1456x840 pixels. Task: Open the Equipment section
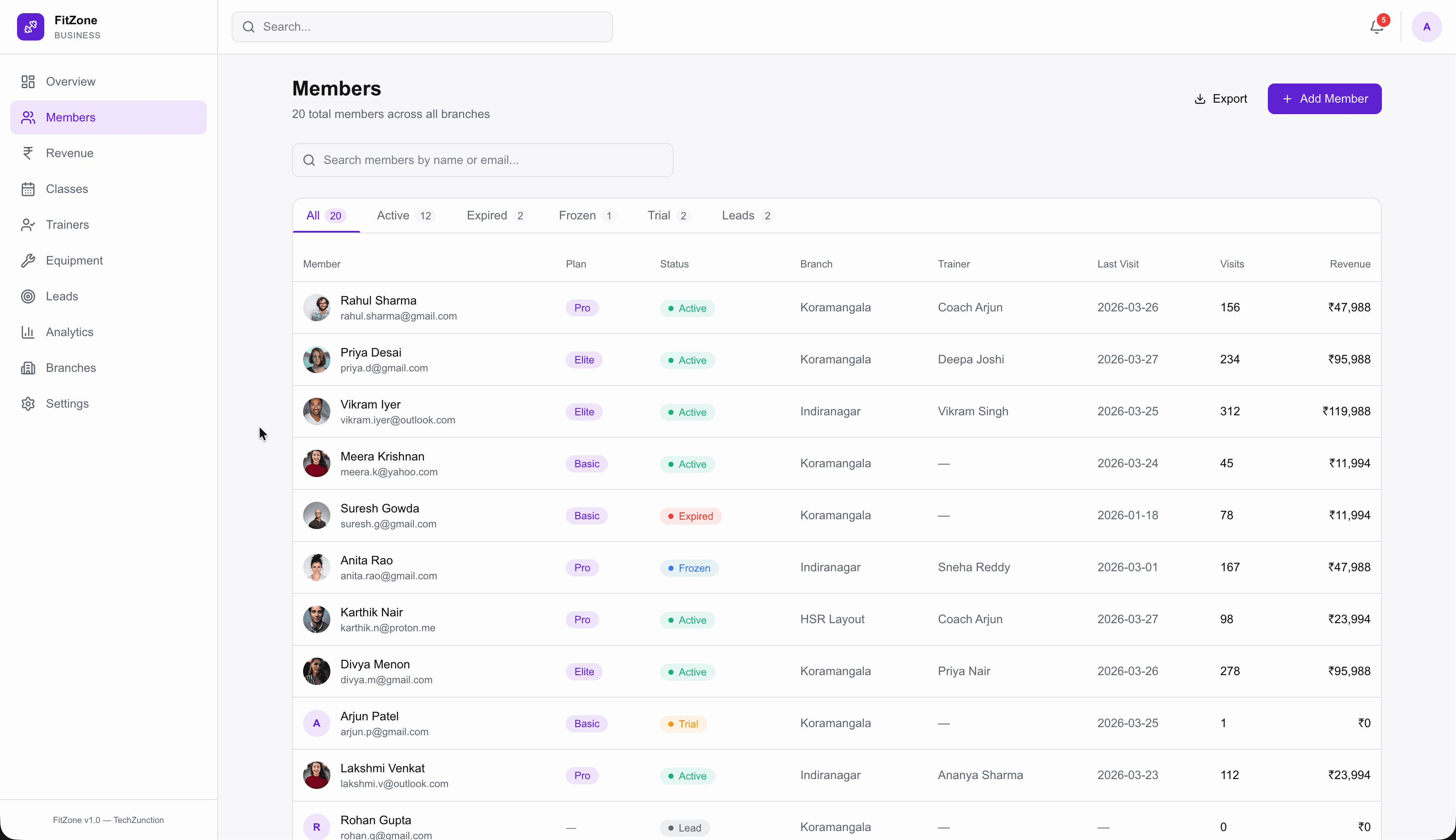coord(75,260)
